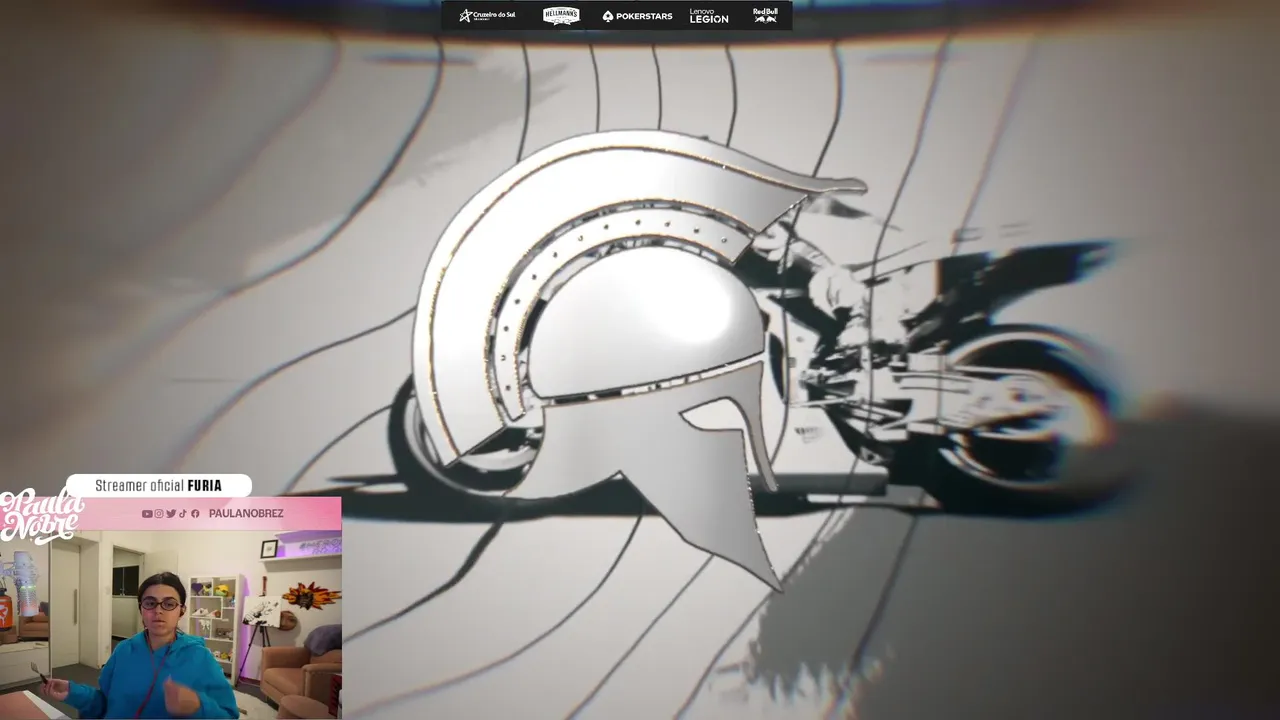
Task: Click the Instagram icon in pink banner
Action: [159, 513]
